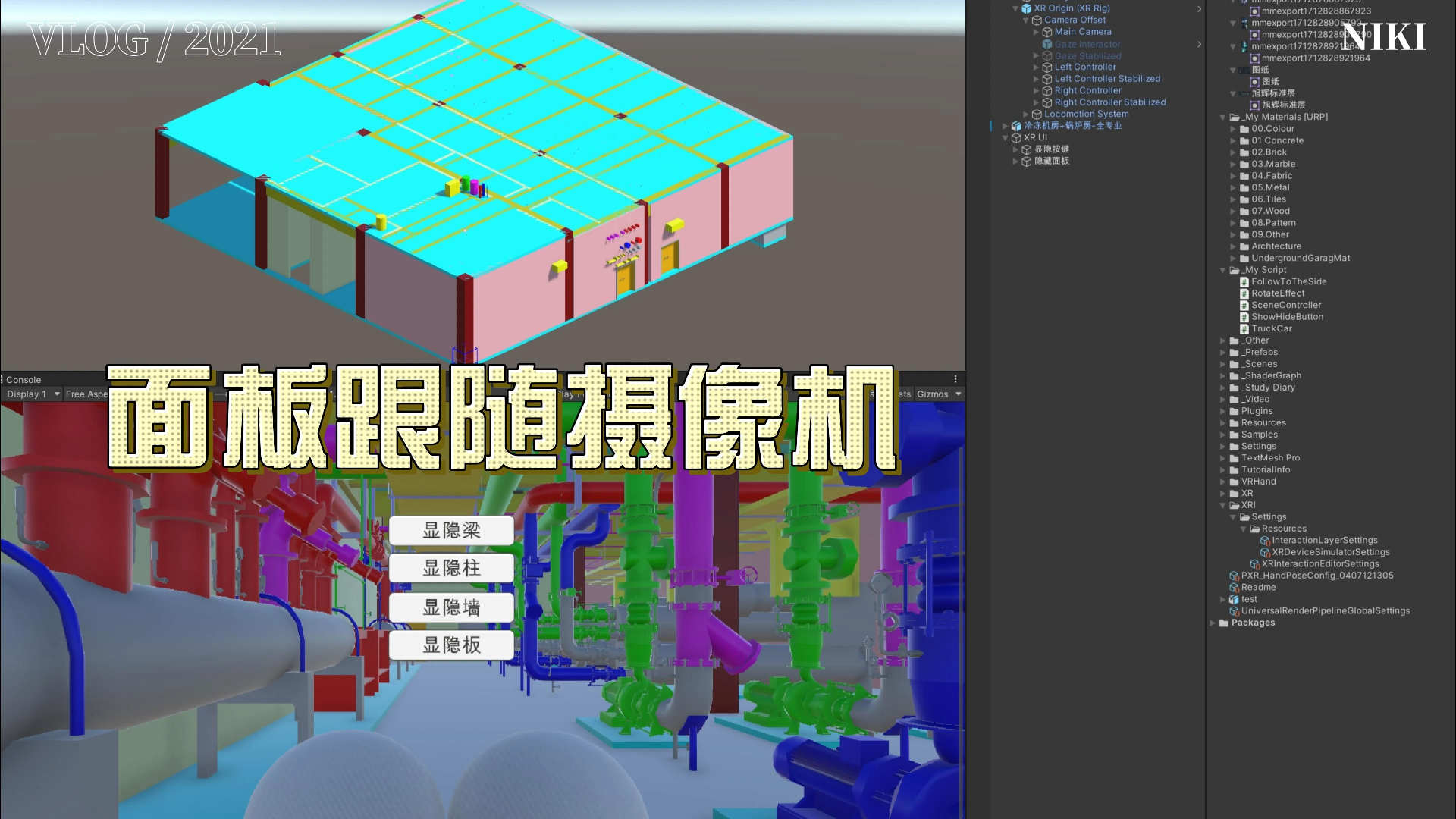
Task: Collapse the Camera Offset hierarchy node
Action: pyautogui.click(x=1026, y=20)
